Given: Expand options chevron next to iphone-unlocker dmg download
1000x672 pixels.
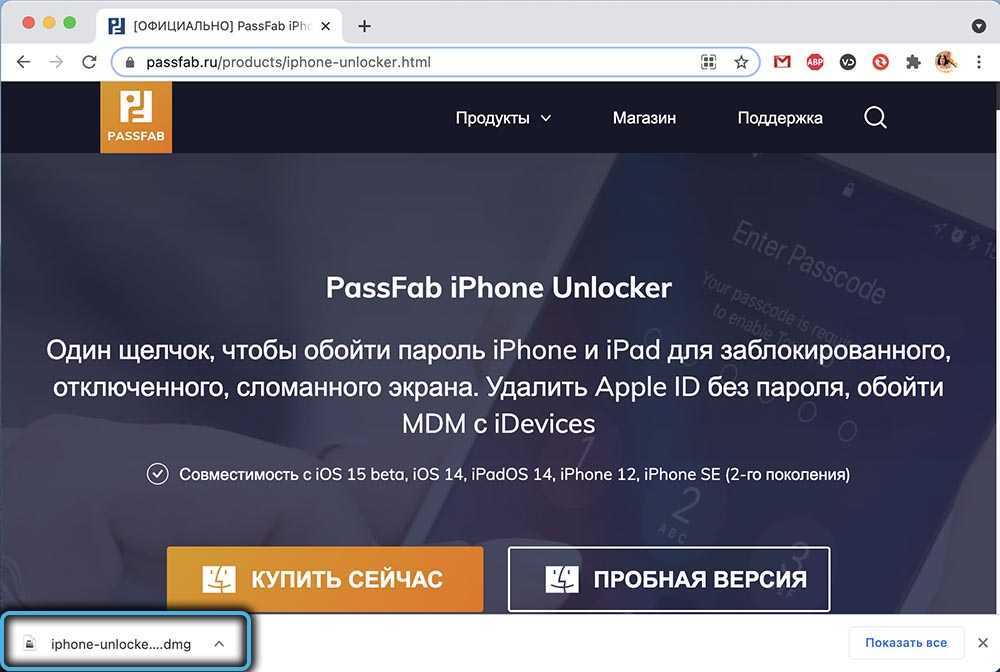Looking at the screenshot, I should 219,644.
